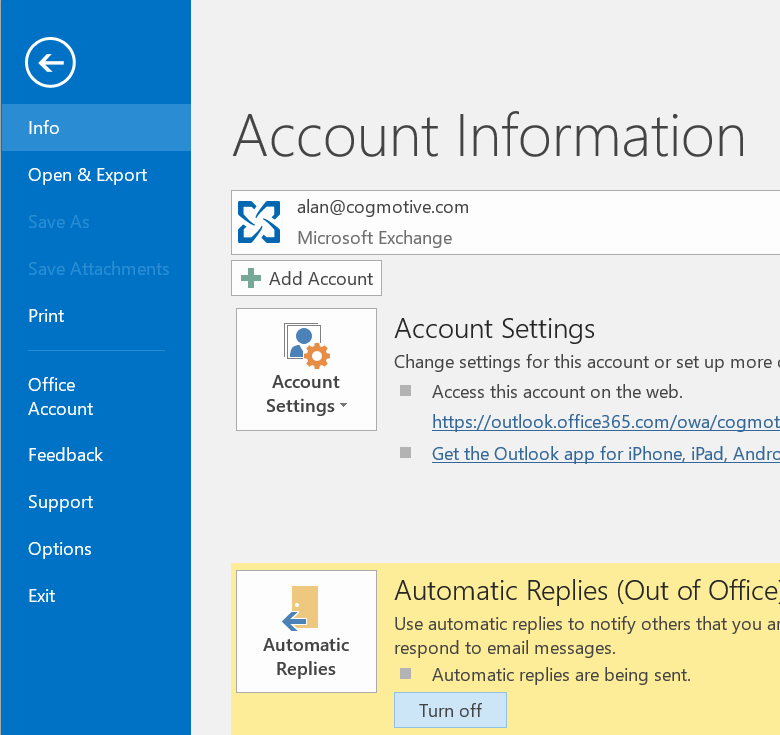The height and width of the screenshot is (735, 780).
Task: Expand the Account Settings dropdown arrow
Action: click(343, 407)
